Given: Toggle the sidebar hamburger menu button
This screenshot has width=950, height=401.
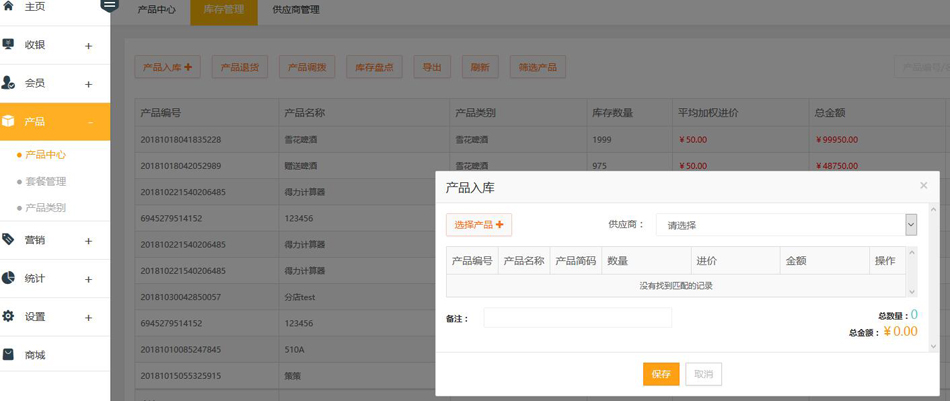Looking at the screenshot, I should [110, 5].
